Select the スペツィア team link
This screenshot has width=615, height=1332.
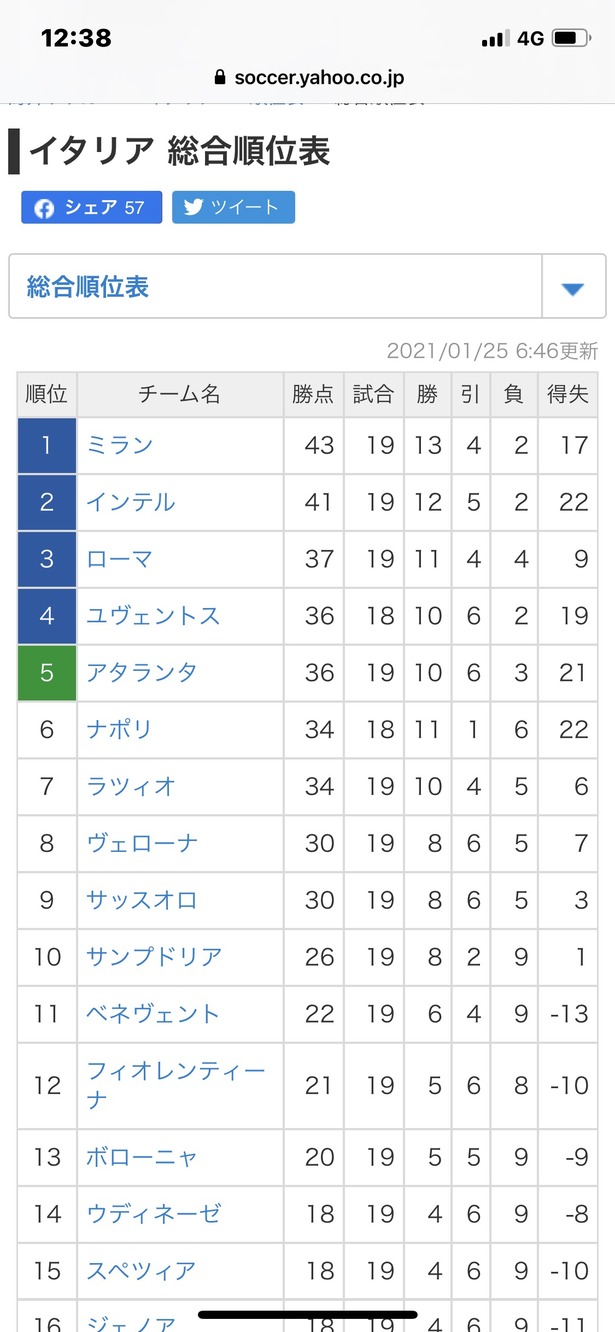[x=142, y=1270]
